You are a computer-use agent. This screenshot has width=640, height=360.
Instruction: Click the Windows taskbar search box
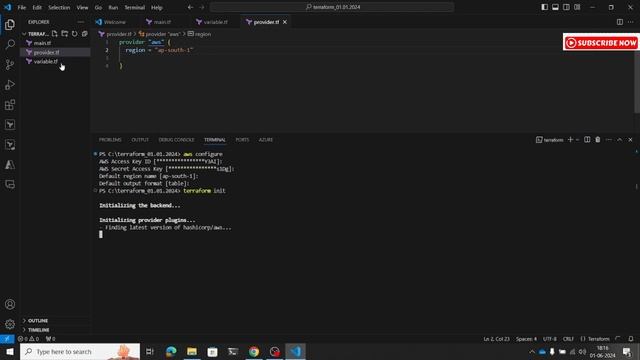point(80,351)
